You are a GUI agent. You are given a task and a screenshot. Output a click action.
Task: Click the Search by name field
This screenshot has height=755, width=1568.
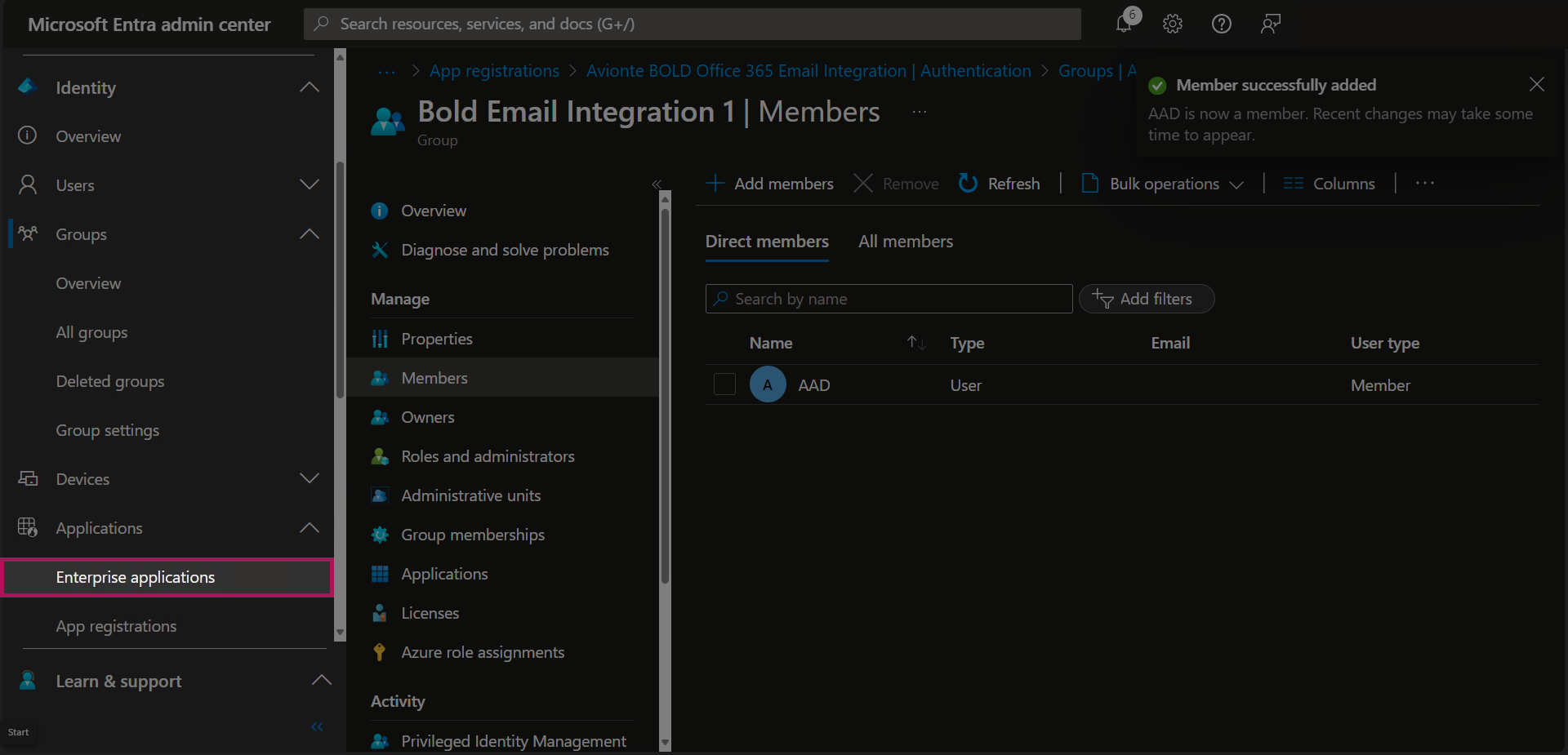889,299
